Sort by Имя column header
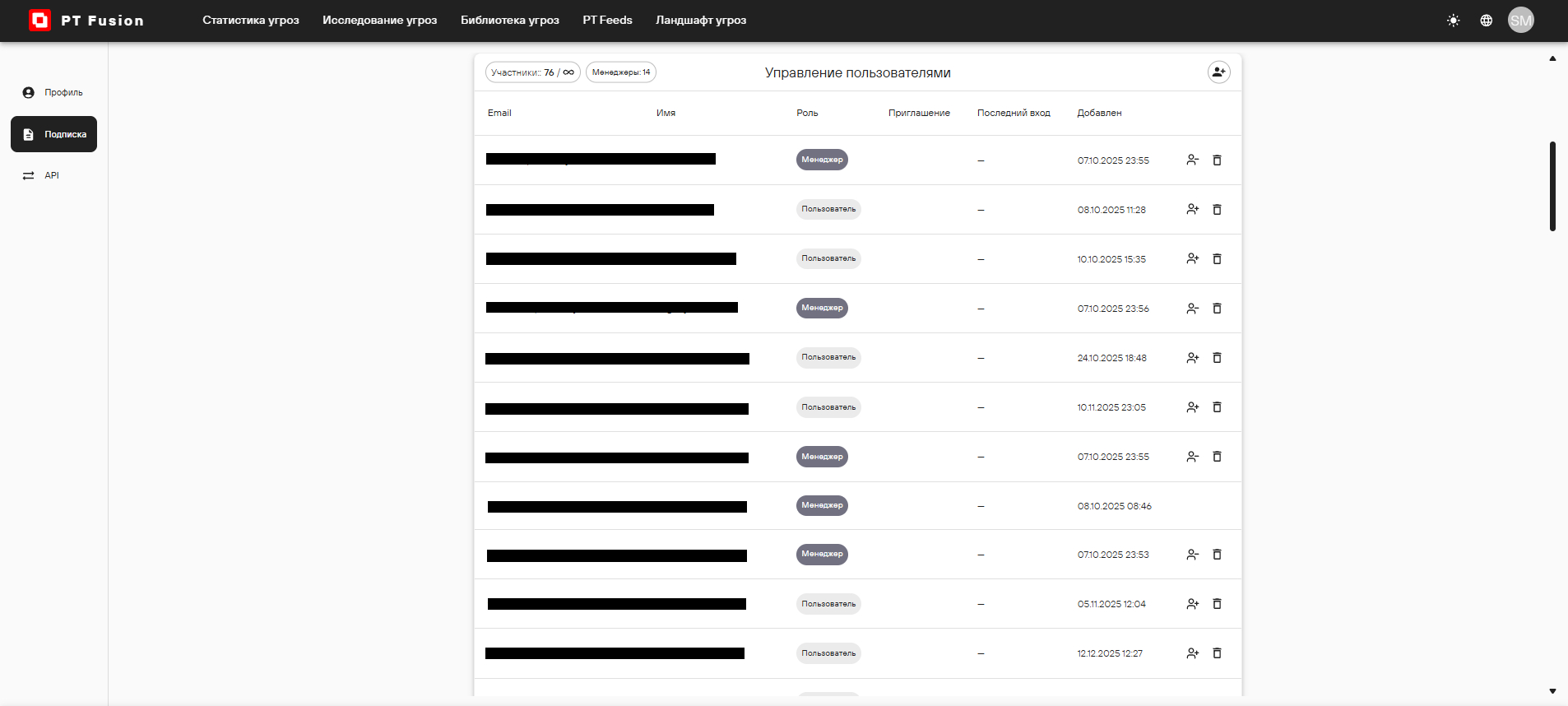 pyautogui.click(x=666, y=114)
